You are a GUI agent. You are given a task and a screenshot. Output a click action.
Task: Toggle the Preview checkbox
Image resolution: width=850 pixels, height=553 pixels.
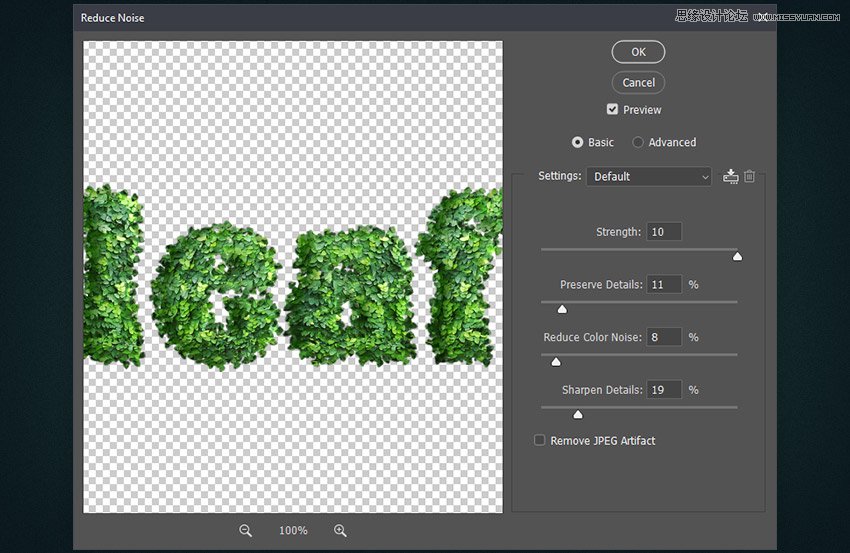[x=612, y=109]
